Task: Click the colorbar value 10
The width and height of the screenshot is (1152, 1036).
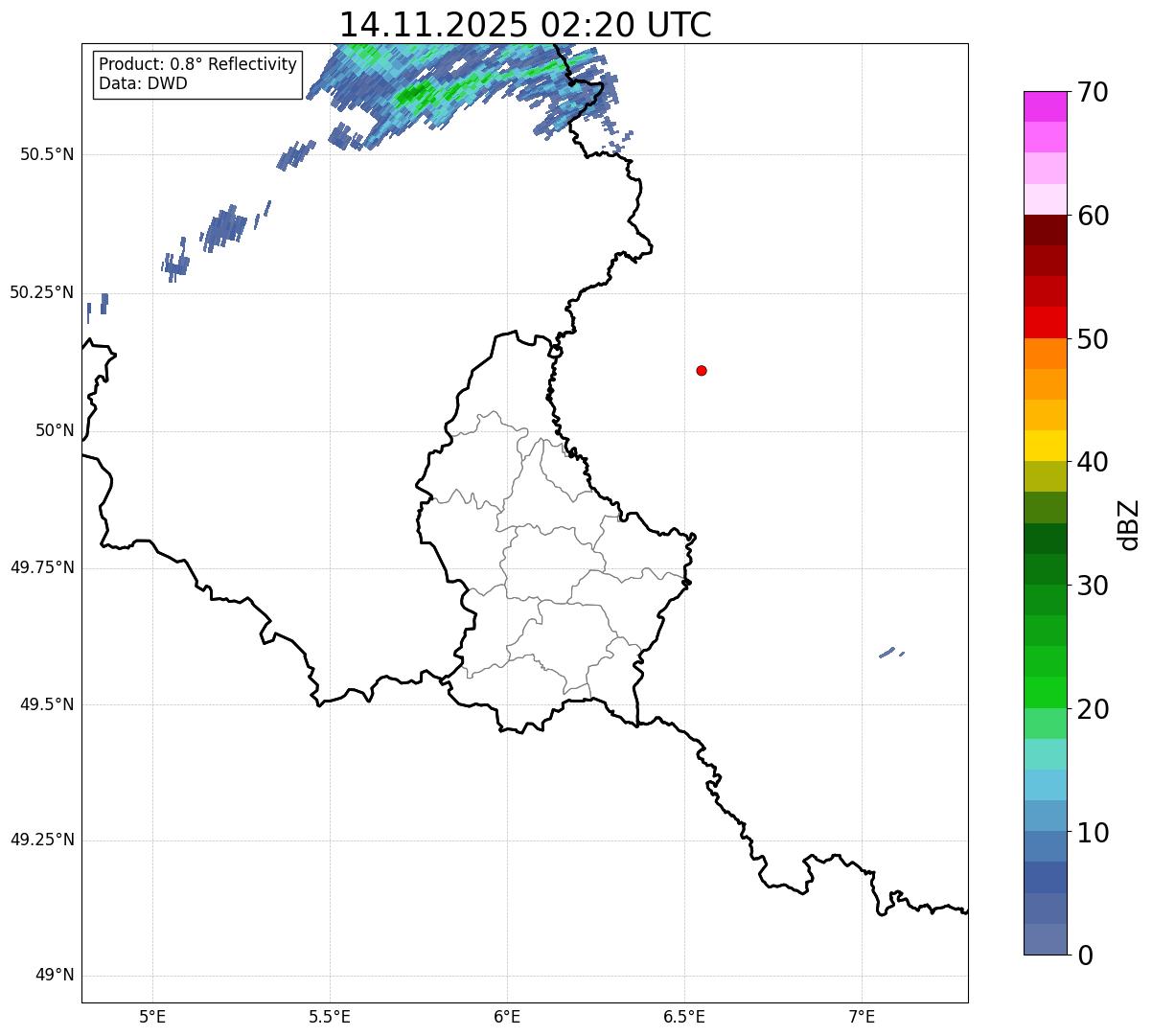Action: 1093,833
